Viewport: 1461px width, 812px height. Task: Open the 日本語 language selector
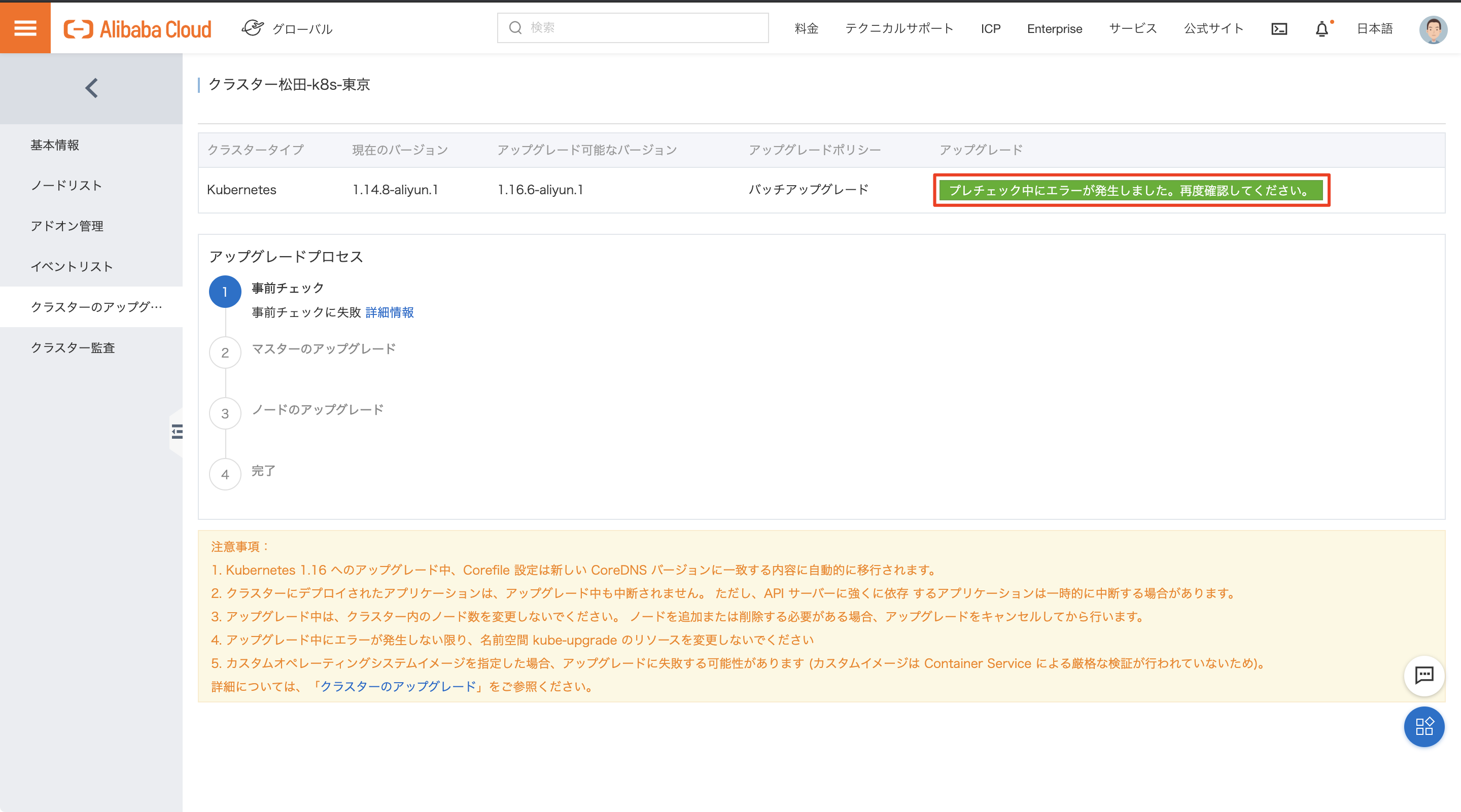[x=1374, y=28]
